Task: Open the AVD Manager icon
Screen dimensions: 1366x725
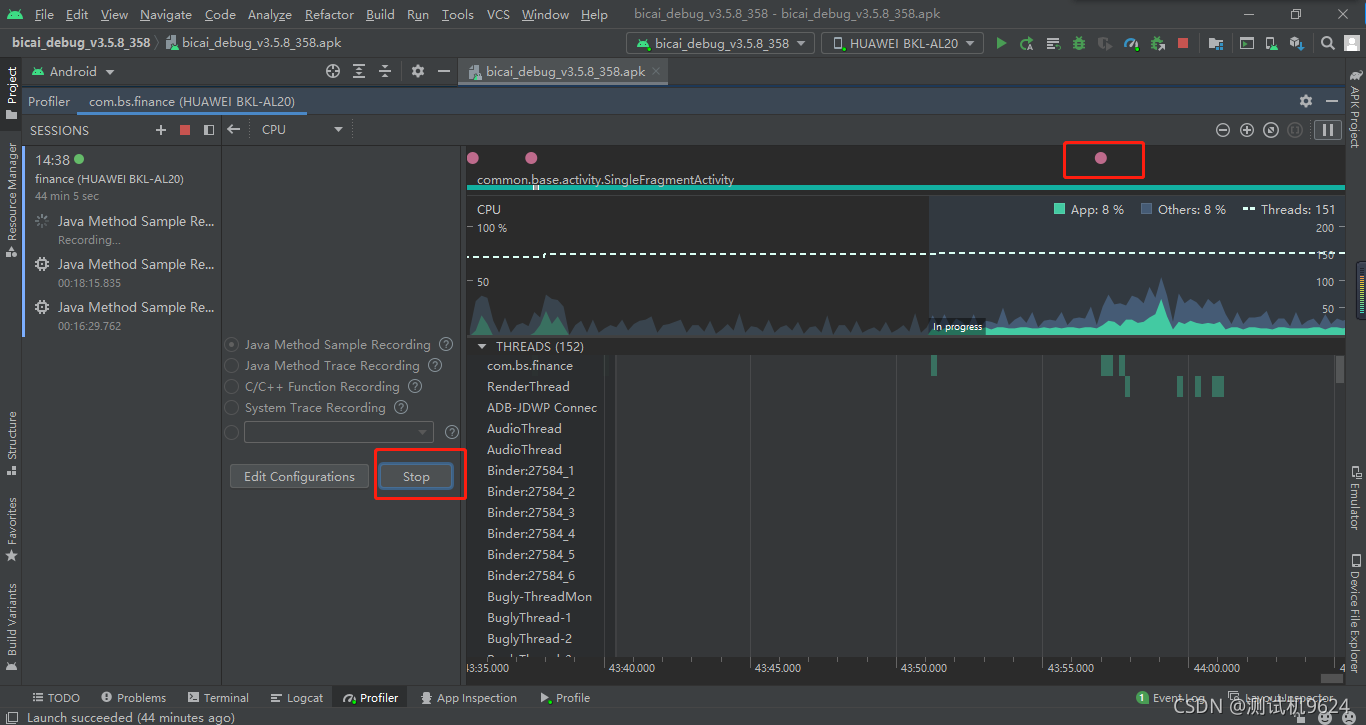Action: pos(1272,43)
